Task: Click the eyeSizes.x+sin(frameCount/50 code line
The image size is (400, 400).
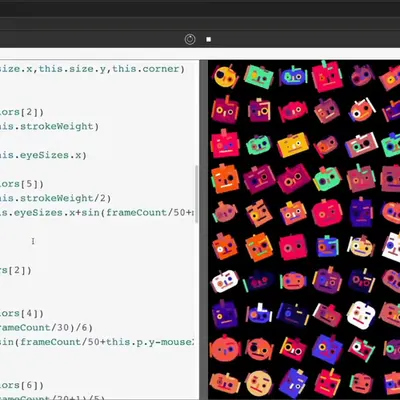Action: 97,213
